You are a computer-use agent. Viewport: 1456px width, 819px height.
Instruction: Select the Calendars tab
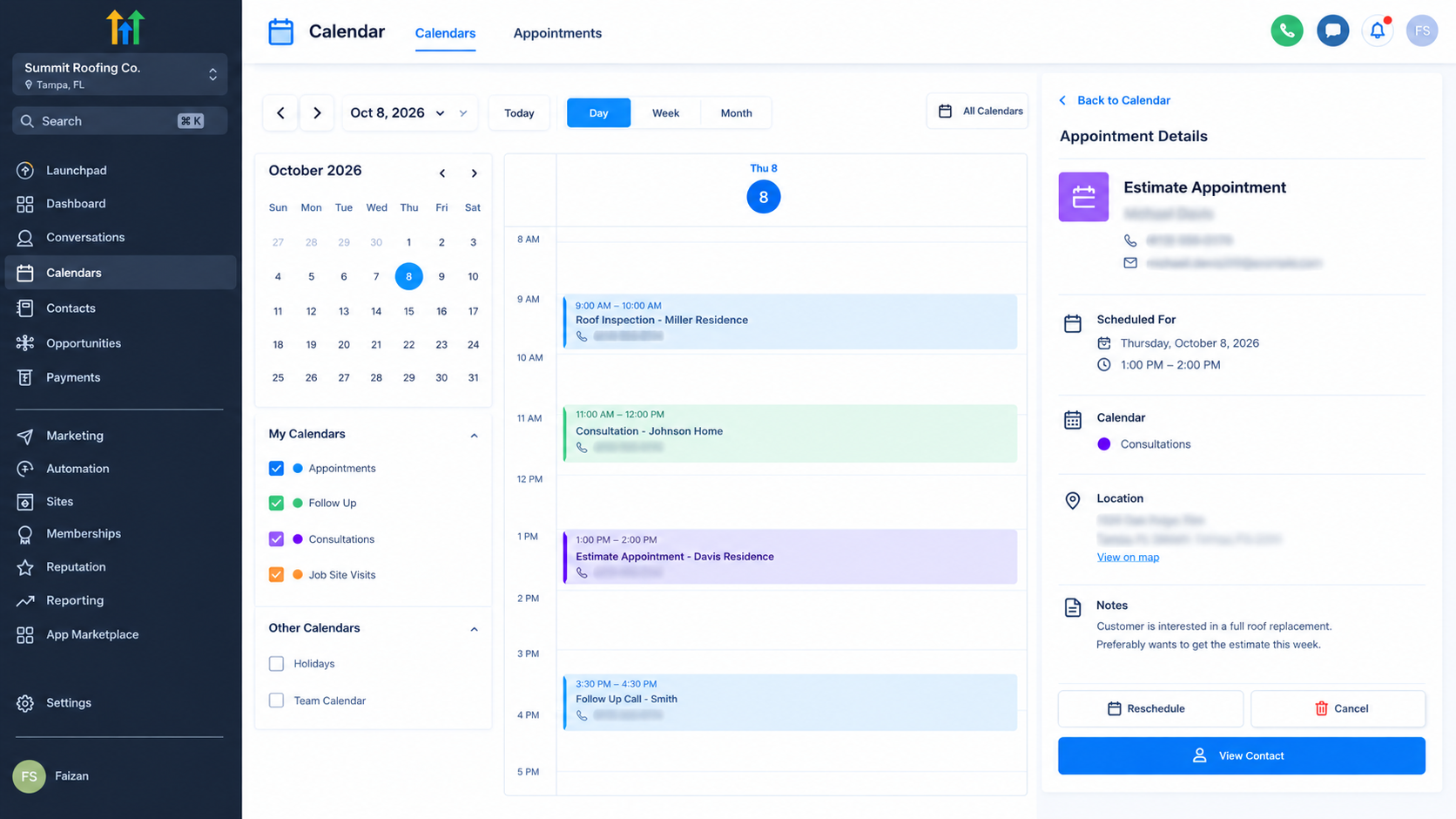click(x=445, y=33)
